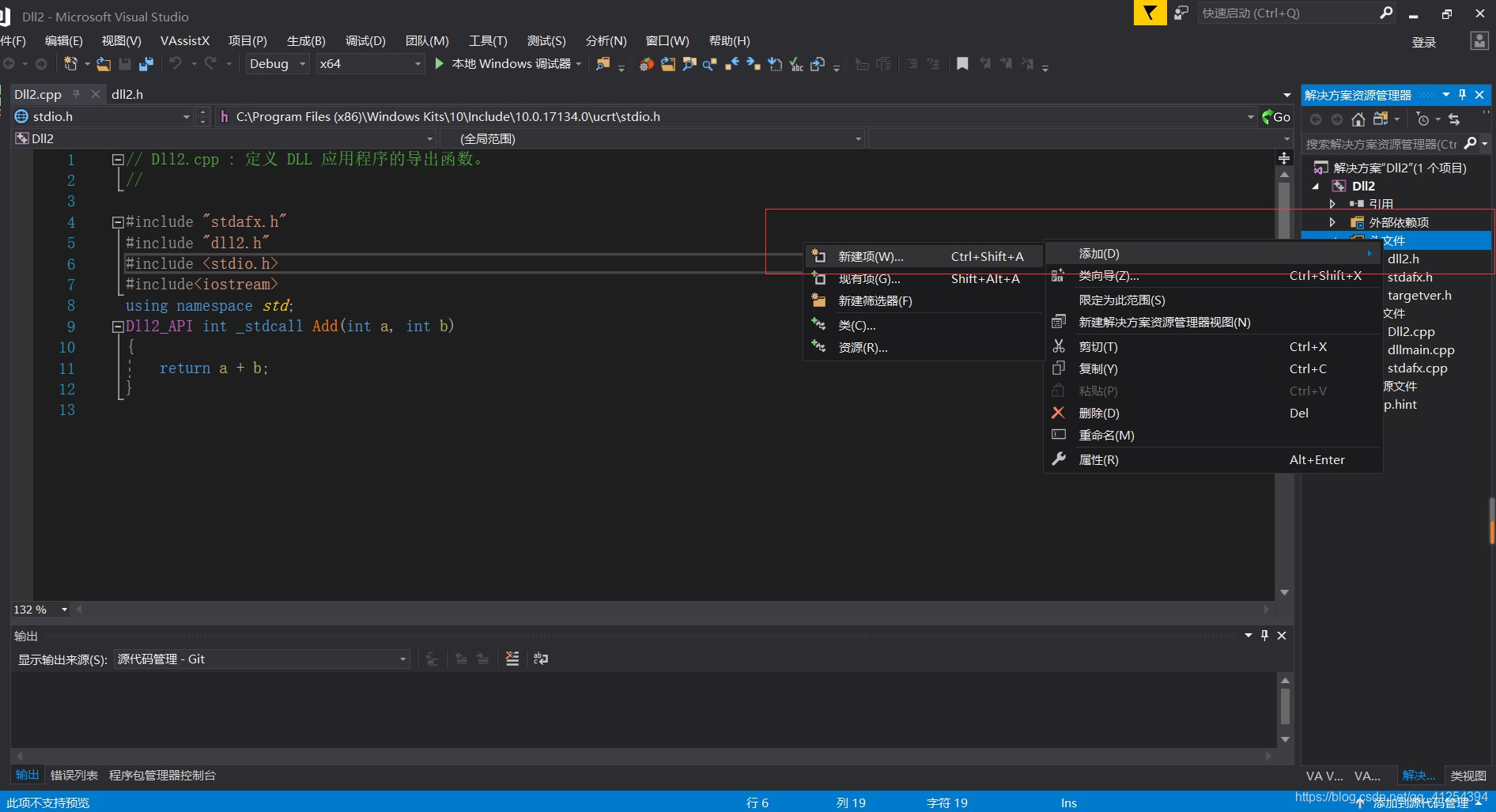Image resolution: width=1496 pixels, height=812 pixels.
Task: Click the bookmark toggle icon in toolbar
Action: pyautogui.click(x=962, y=63)
